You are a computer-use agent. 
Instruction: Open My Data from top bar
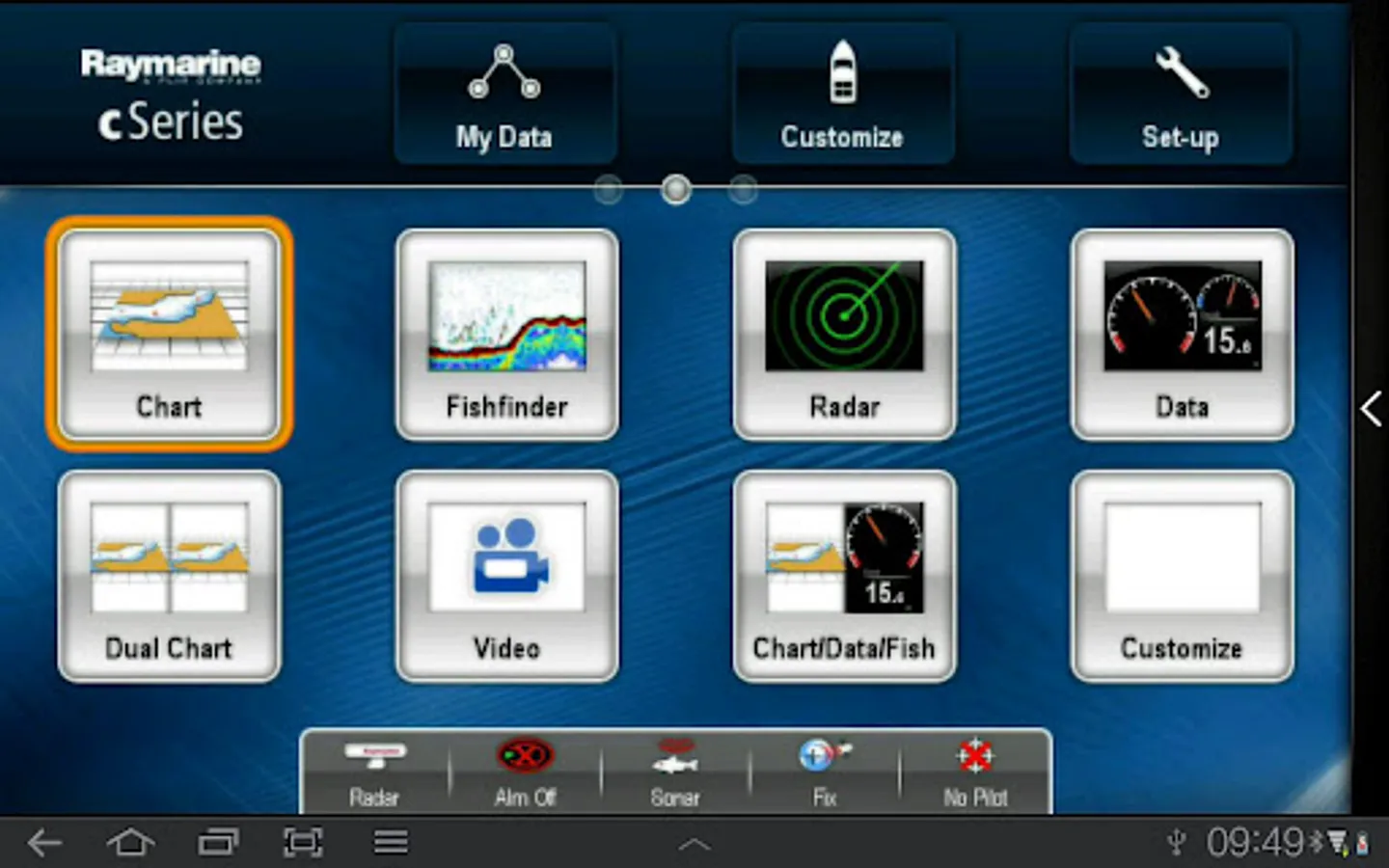click(504, 95)
